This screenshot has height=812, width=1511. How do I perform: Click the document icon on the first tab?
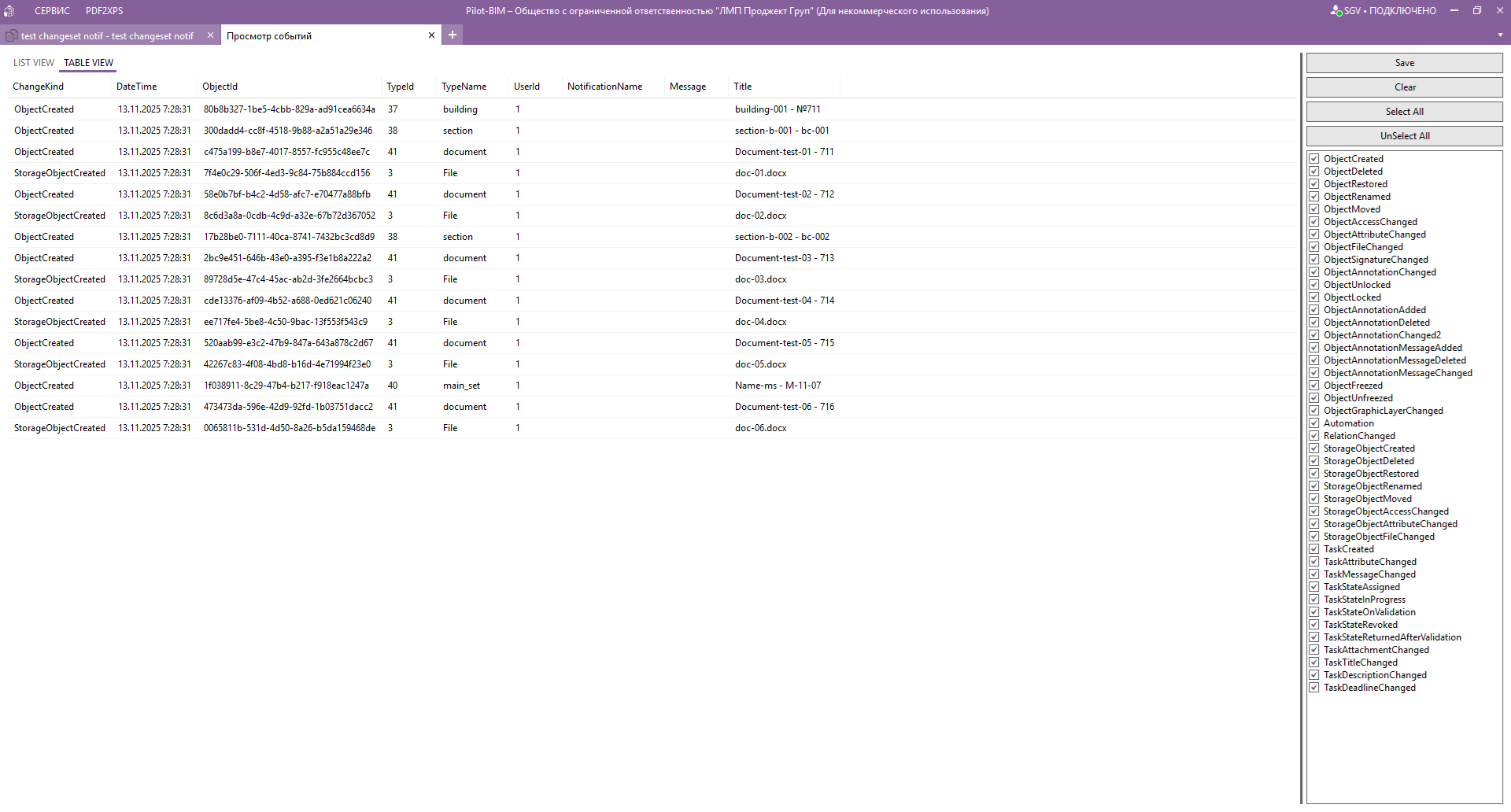click(12, 35)
